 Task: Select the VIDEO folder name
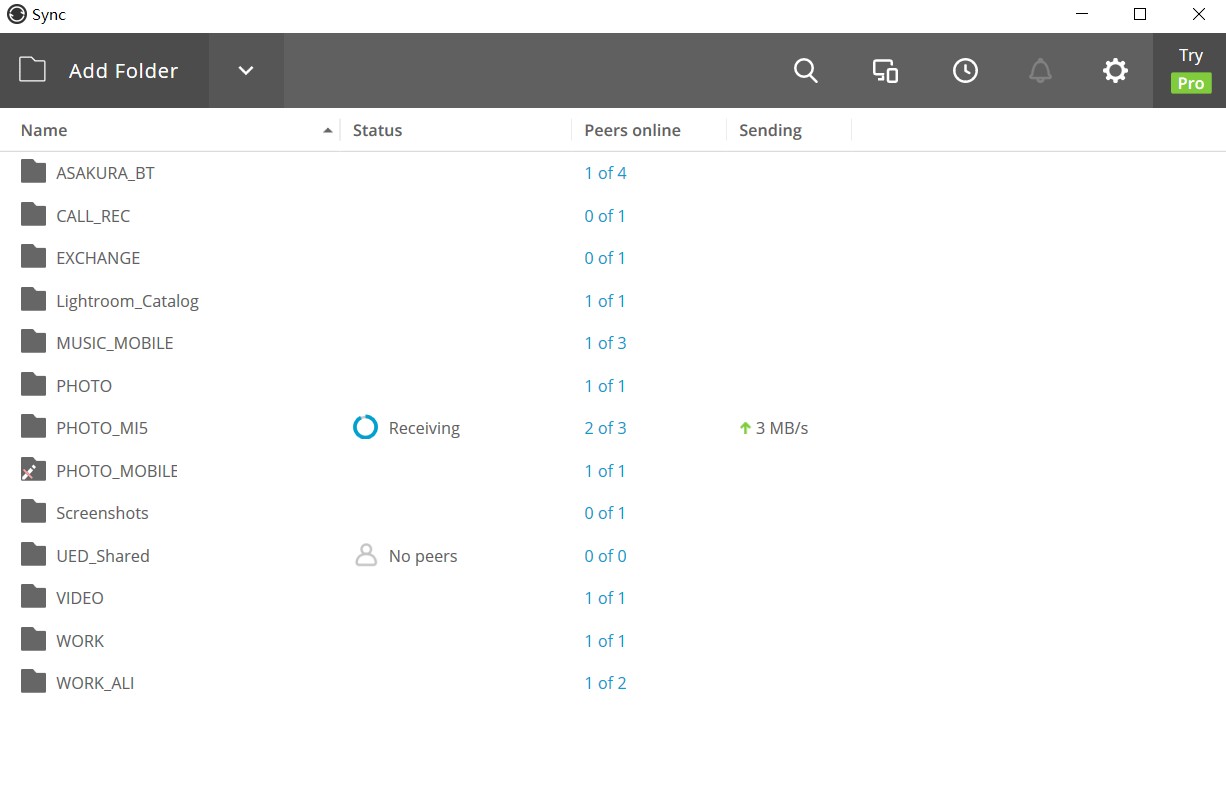pos(80,598)
